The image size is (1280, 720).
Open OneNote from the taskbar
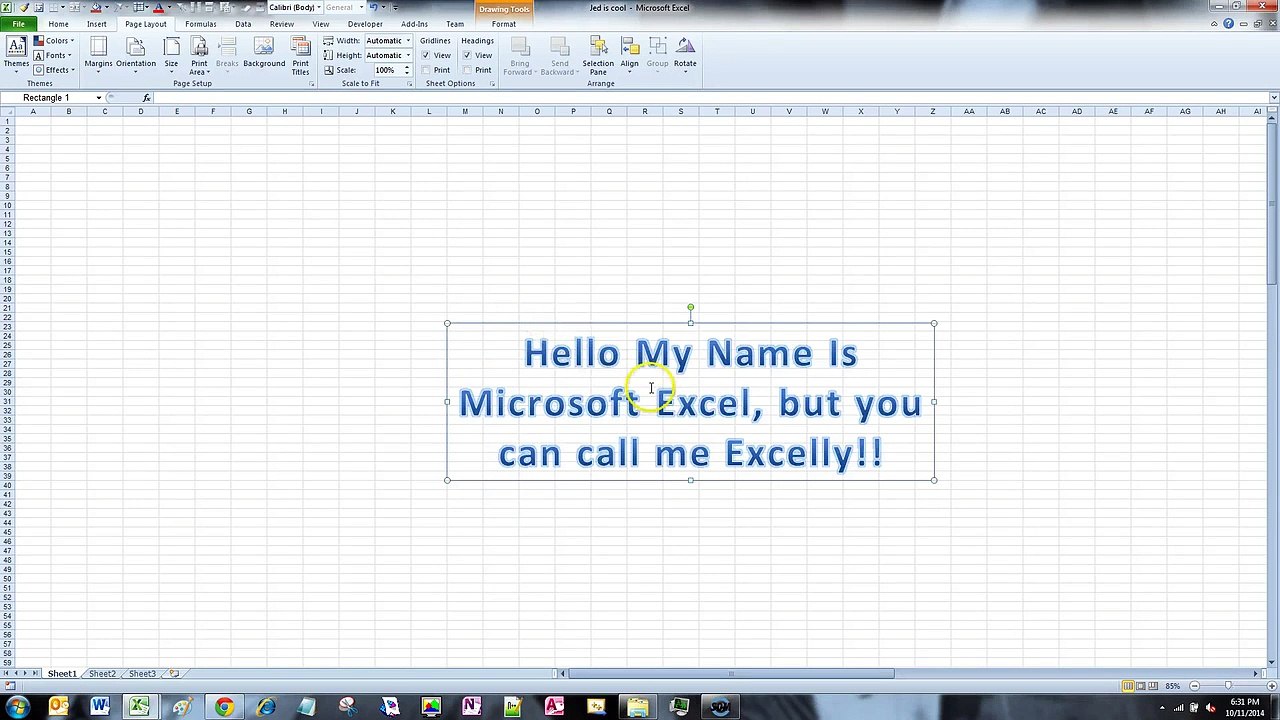(472, 707)
